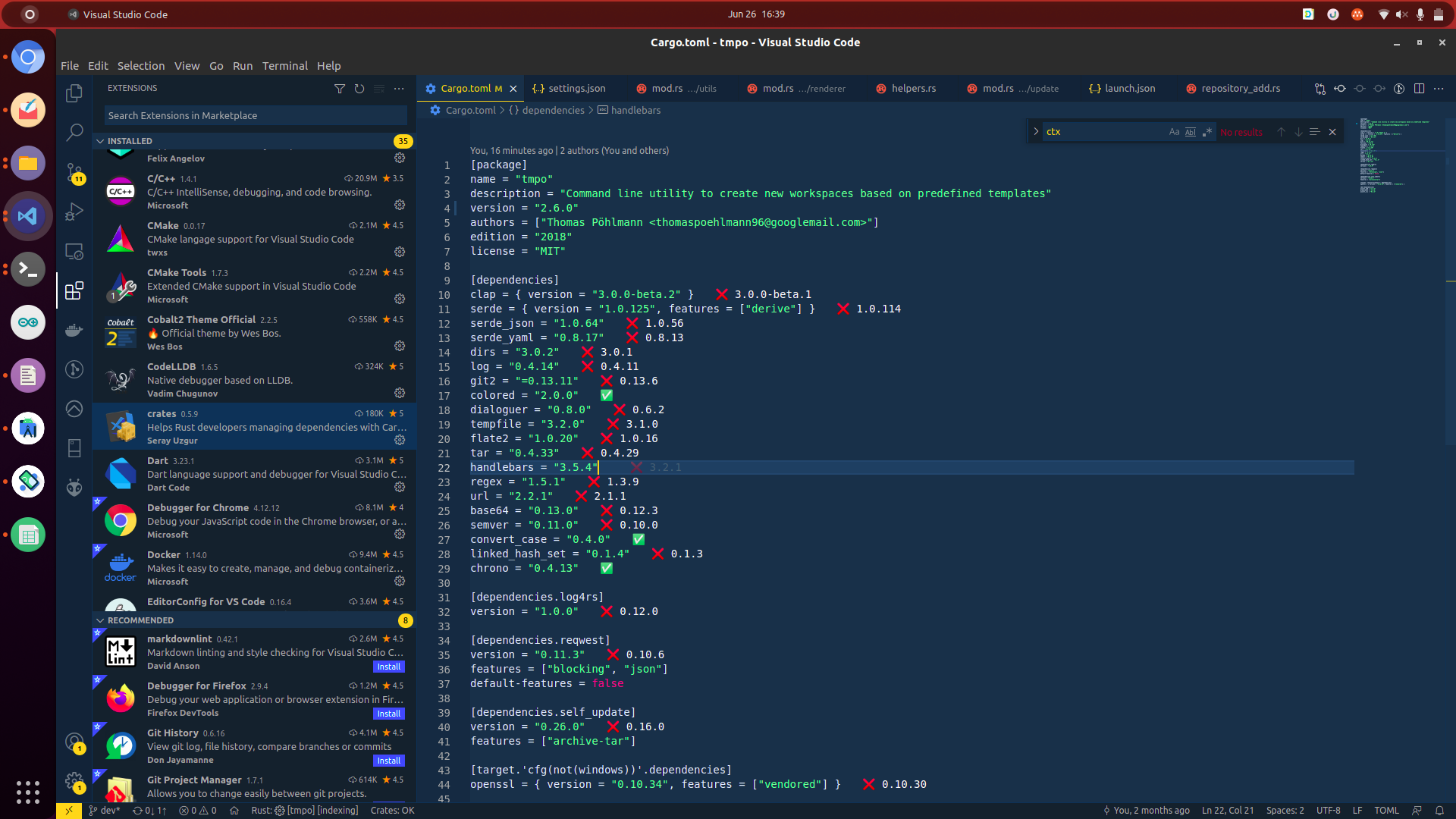Open the Search view in activity bar
Screen dimensions: 1456x819
click(74, 132)
